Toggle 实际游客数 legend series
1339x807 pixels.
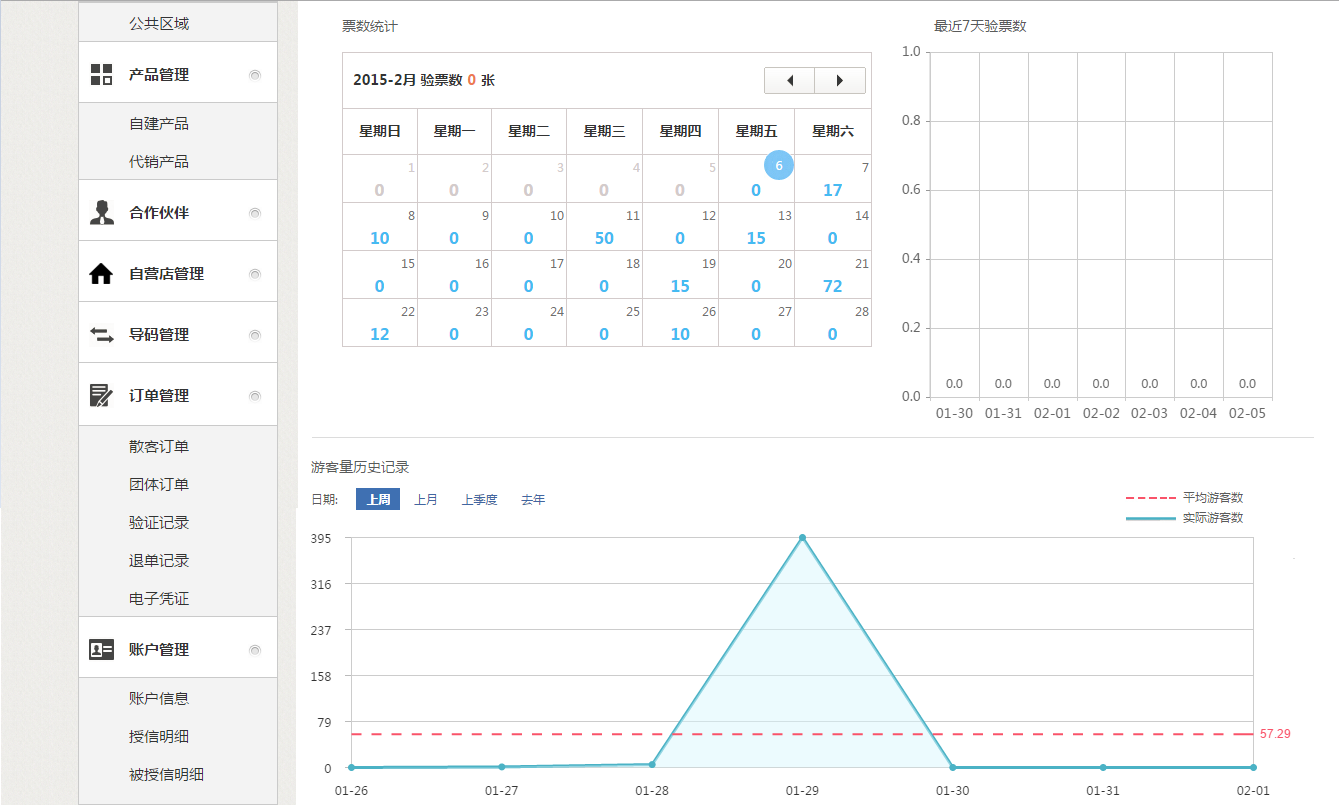1185,518
